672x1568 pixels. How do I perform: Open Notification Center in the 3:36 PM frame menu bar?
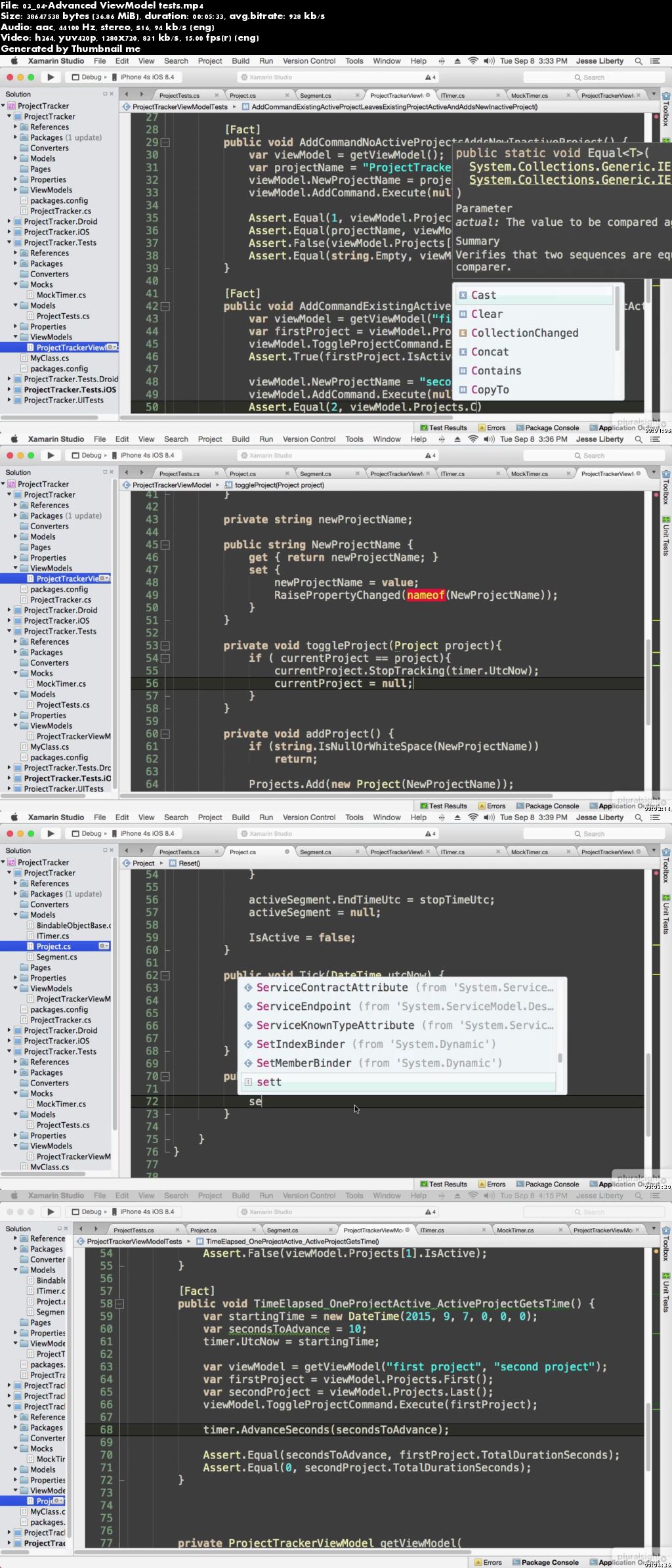point(655,439)
